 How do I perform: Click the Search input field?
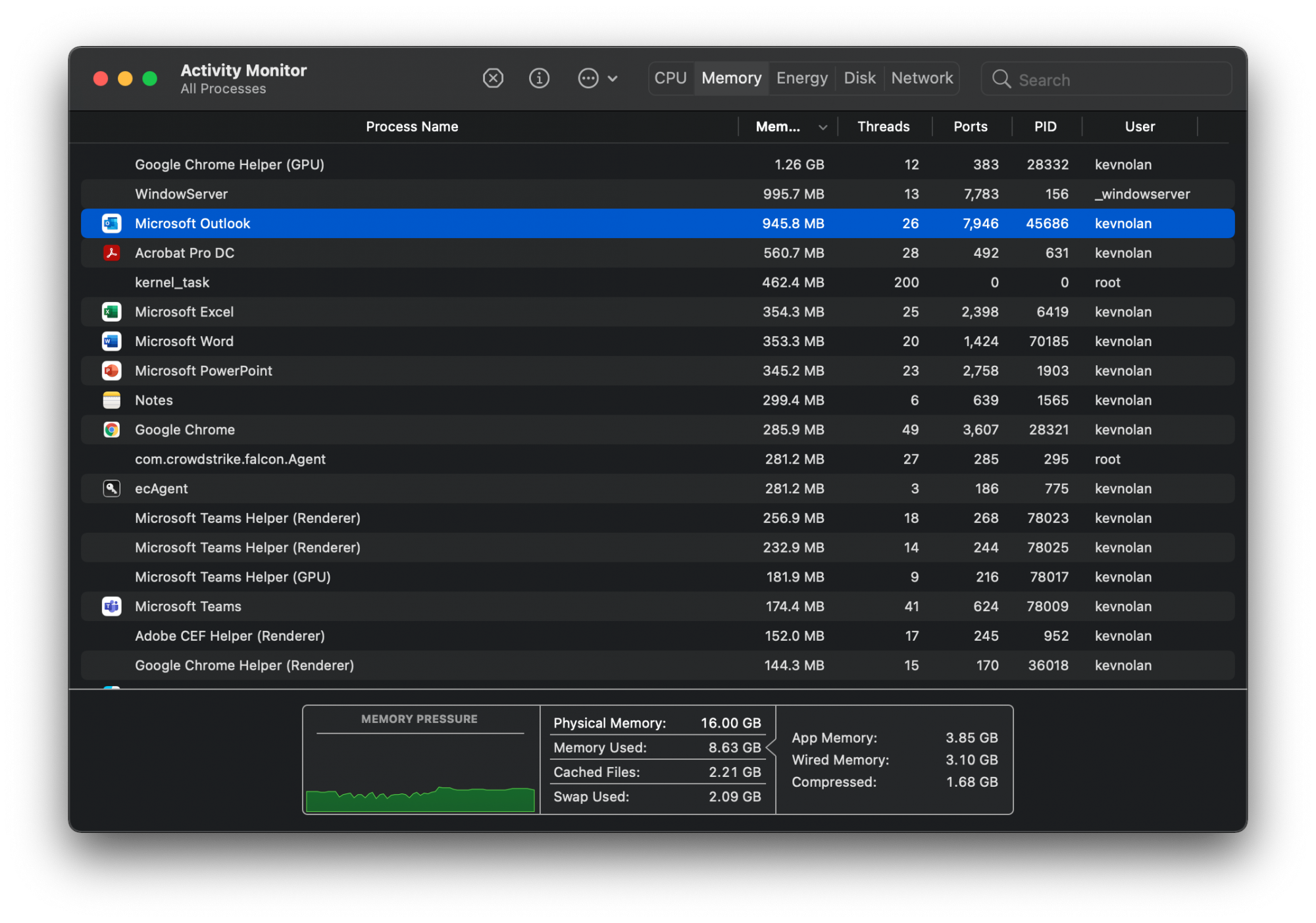(x=1119, y=80)
